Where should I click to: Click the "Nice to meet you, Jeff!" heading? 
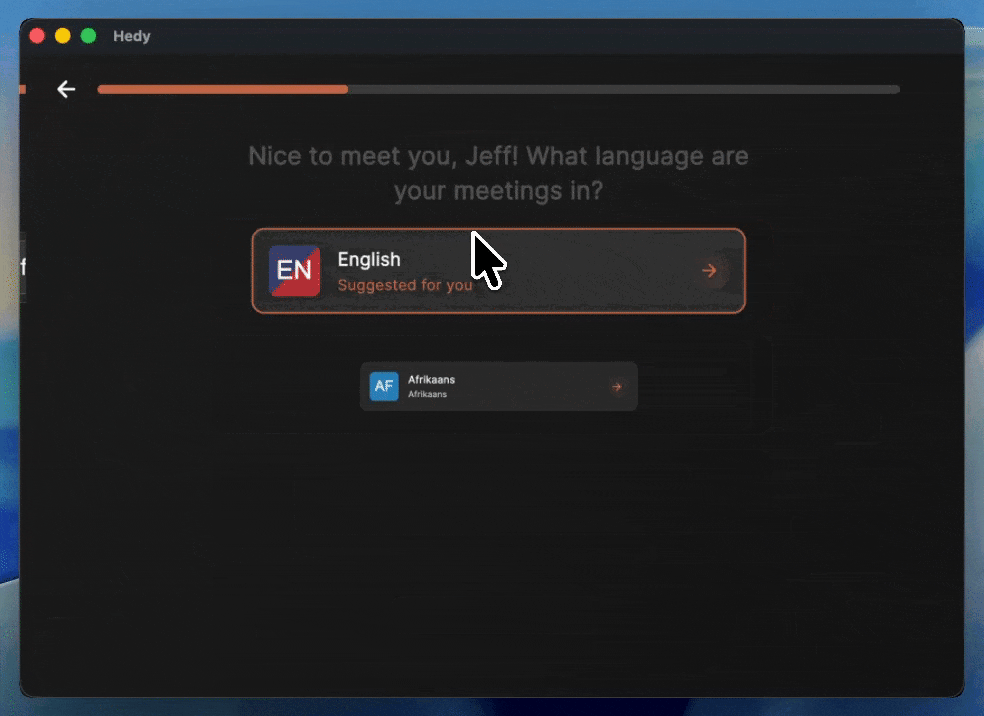pos(385,157)
